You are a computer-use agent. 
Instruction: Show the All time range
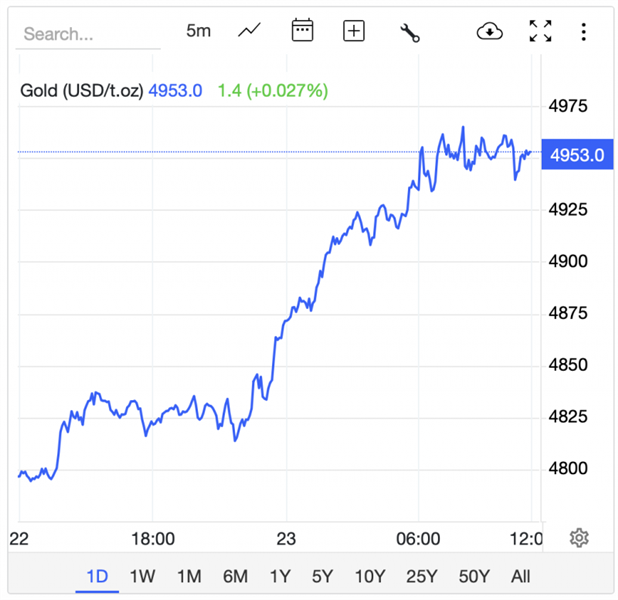pyautogui.click(x=520, y=576)
